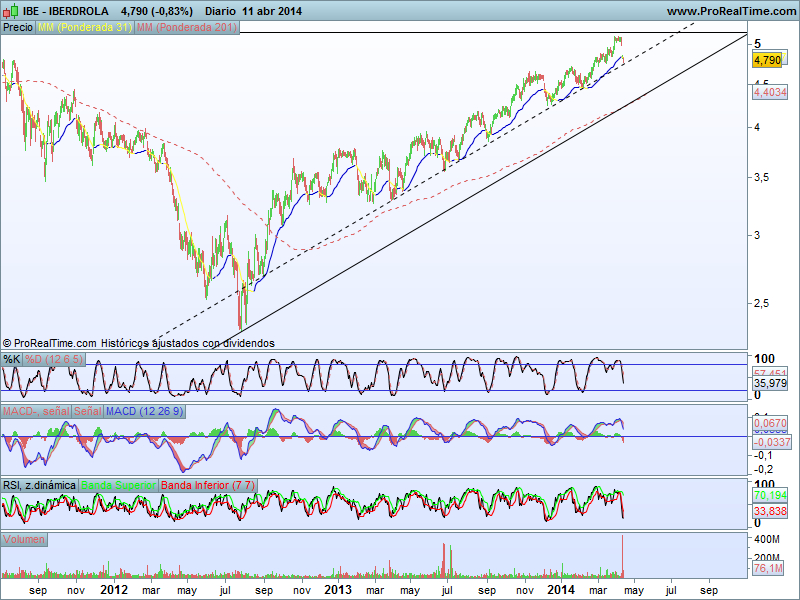Click the 4,4034 moving average value tag

point(770,92)
